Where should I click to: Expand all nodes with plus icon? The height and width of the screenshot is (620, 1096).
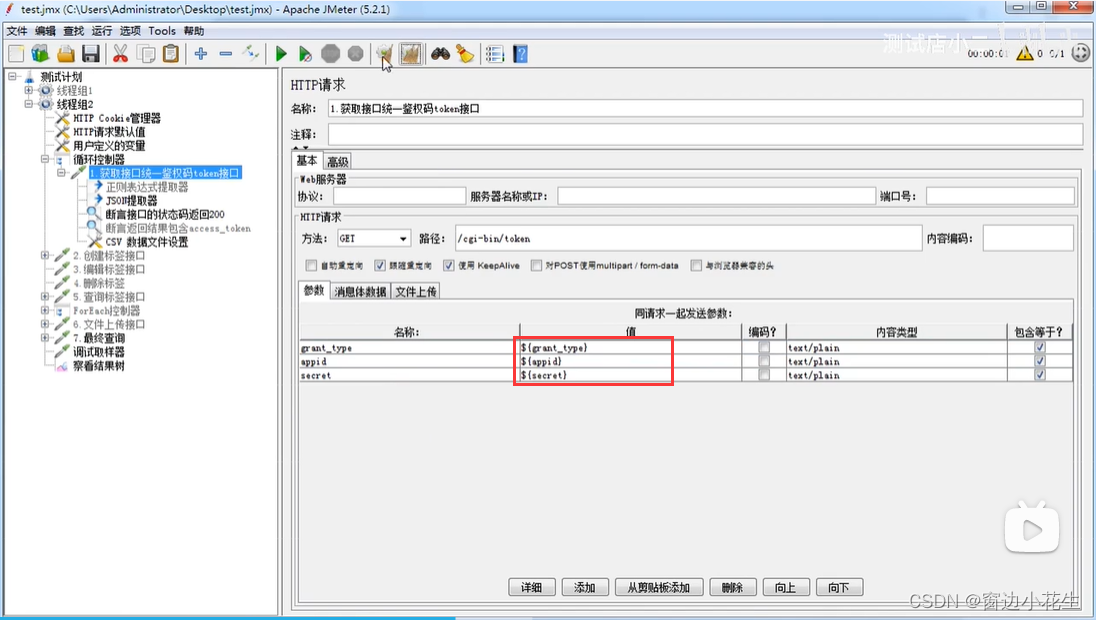tap(201, 54)
